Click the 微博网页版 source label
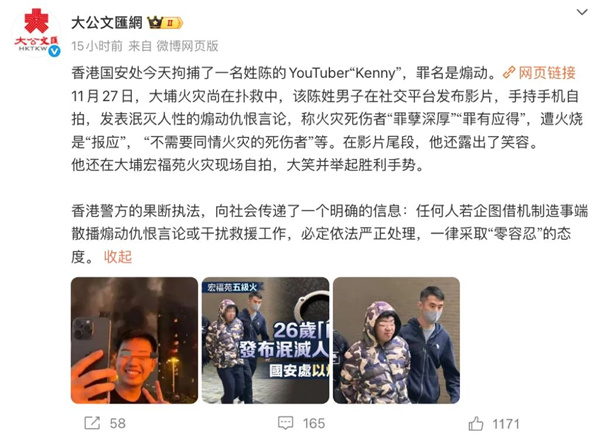This screenshot has height=441, width=600. 187,46
